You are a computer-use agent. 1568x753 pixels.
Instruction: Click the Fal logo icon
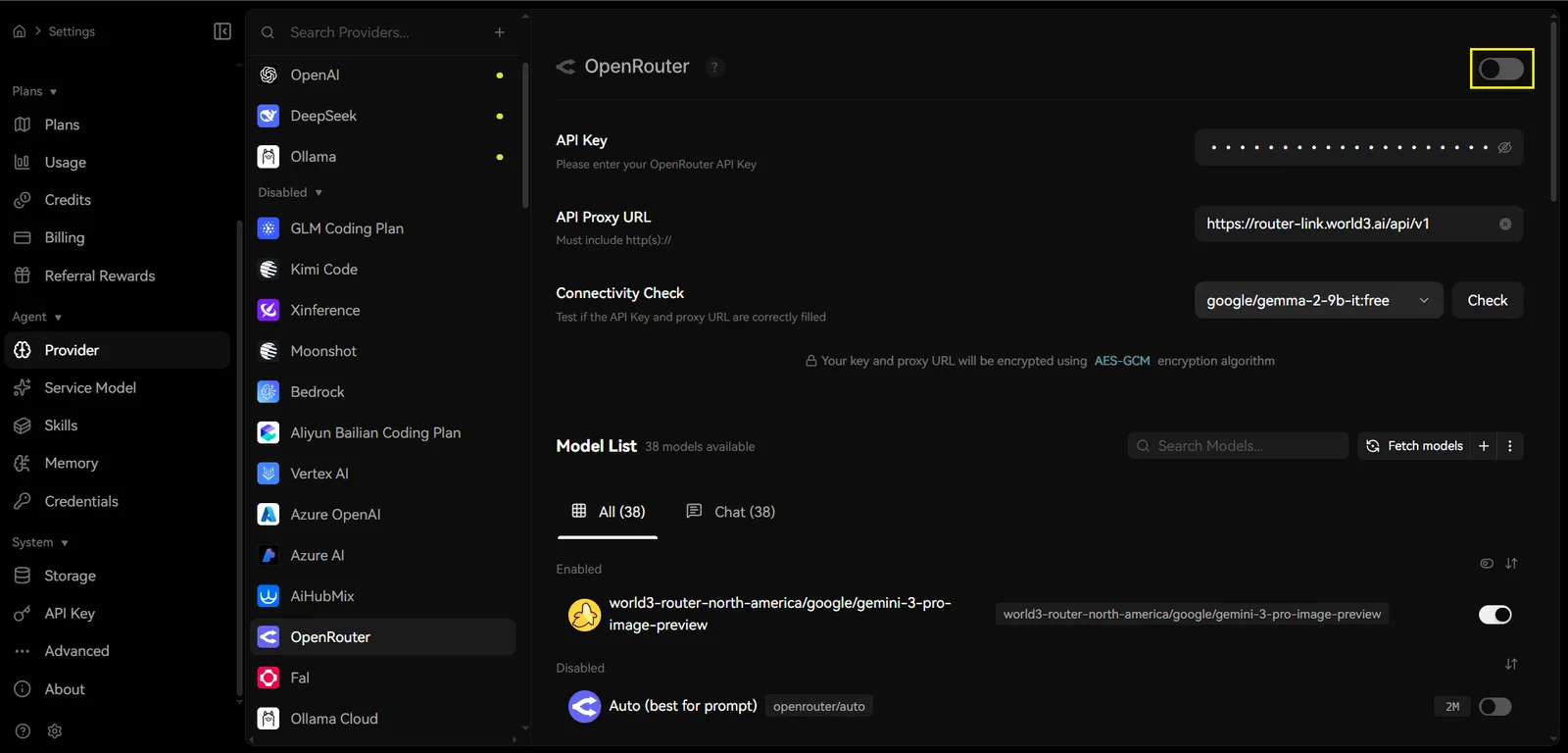point(269,678)
